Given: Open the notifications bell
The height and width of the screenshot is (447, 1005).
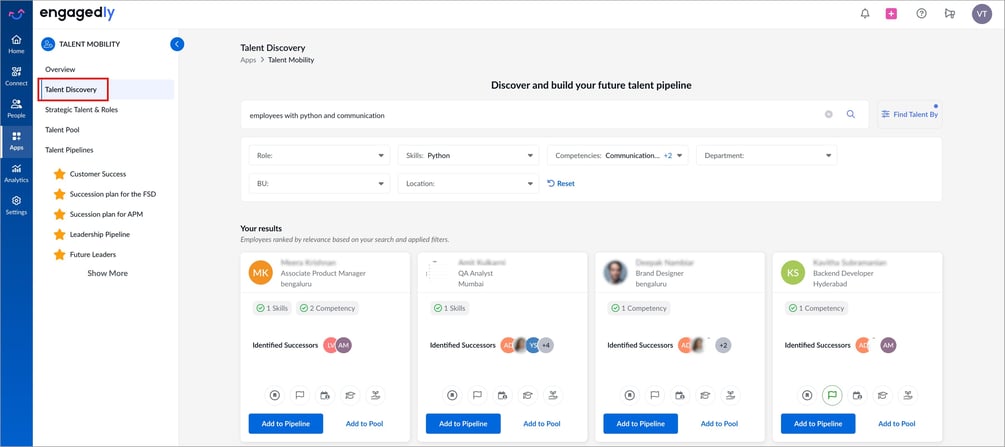Looking at the screenshot, I should pos(865,13).
